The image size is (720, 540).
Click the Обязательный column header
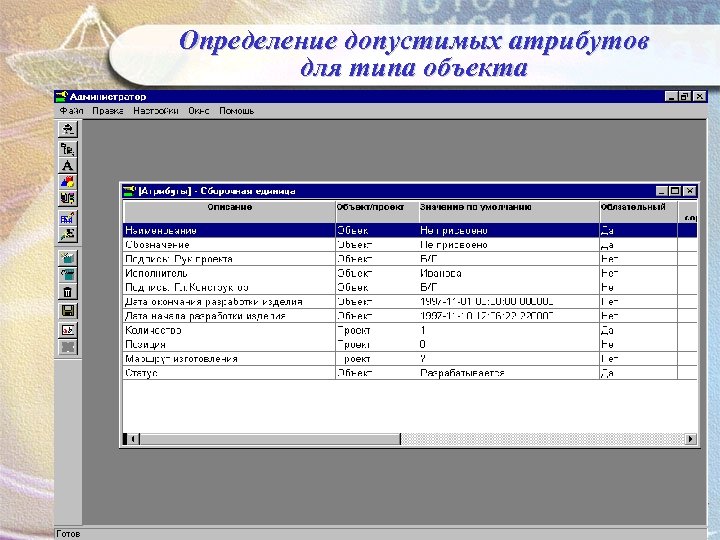pyautogui.click(x=638, y=212)
